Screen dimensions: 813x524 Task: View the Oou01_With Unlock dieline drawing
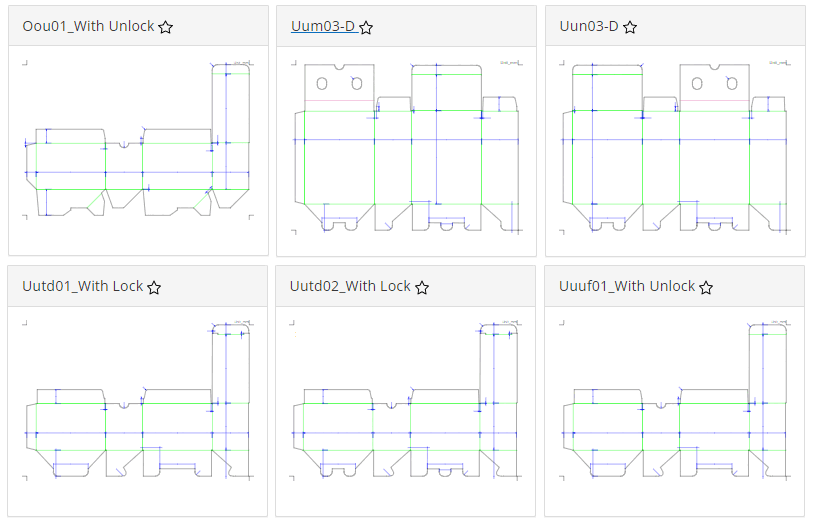coord(138,140)
